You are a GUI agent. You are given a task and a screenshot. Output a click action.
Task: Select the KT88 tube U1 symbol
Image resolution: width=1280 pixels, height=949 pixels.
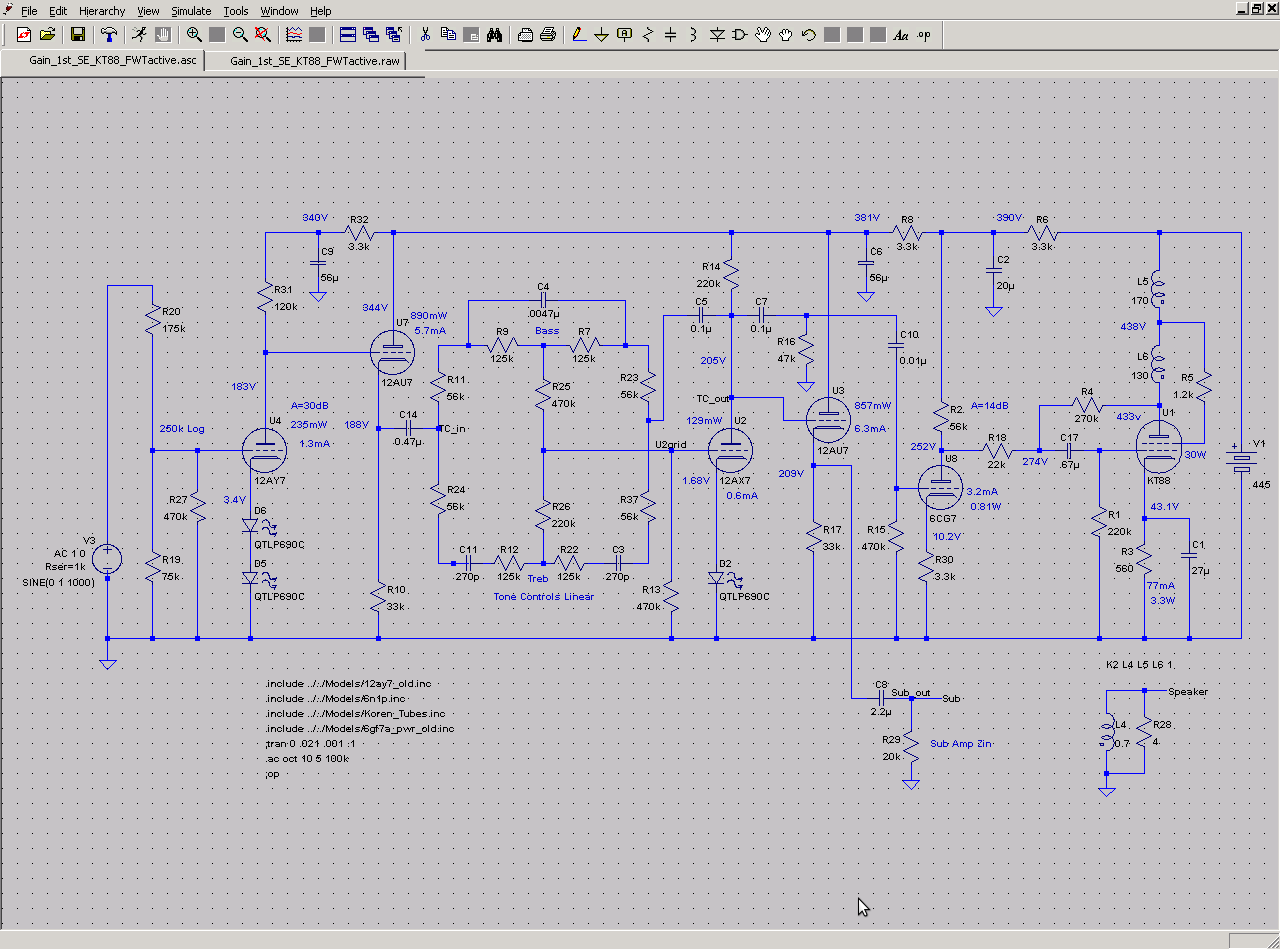pos(1159,447)
